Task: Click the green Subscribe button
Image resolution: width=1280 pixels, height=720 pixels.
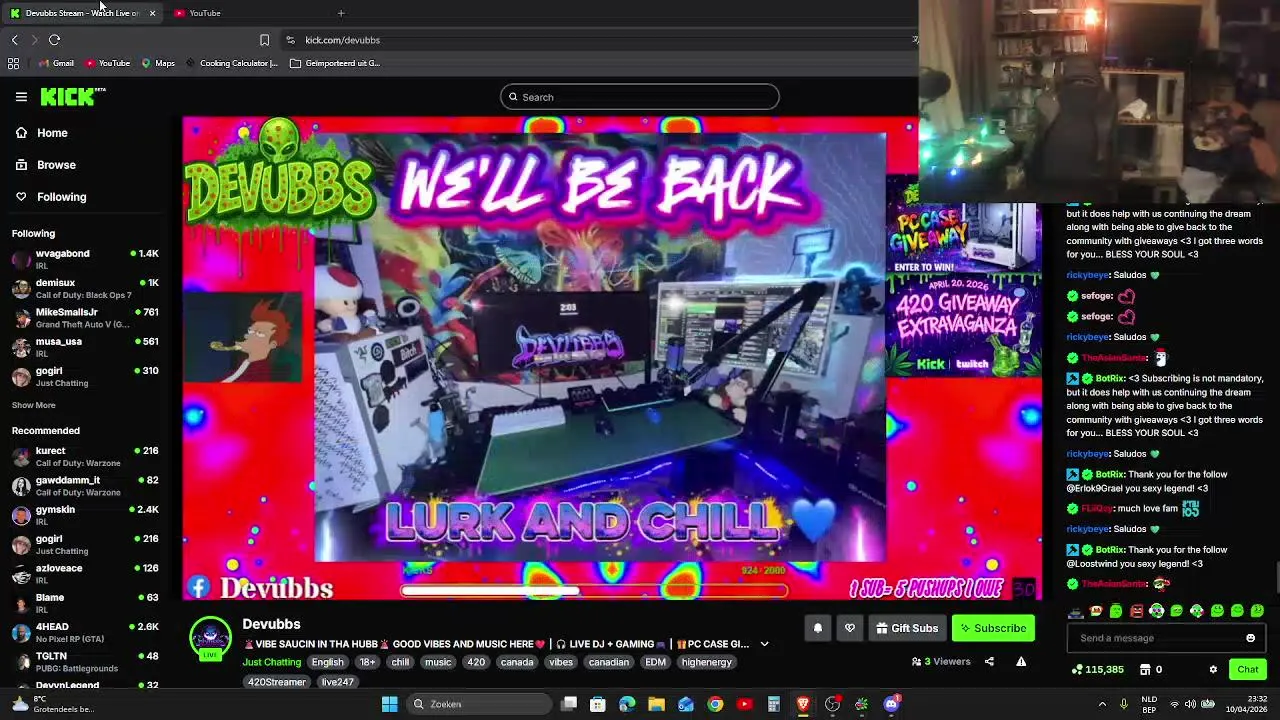Action: tap(993, 628)
